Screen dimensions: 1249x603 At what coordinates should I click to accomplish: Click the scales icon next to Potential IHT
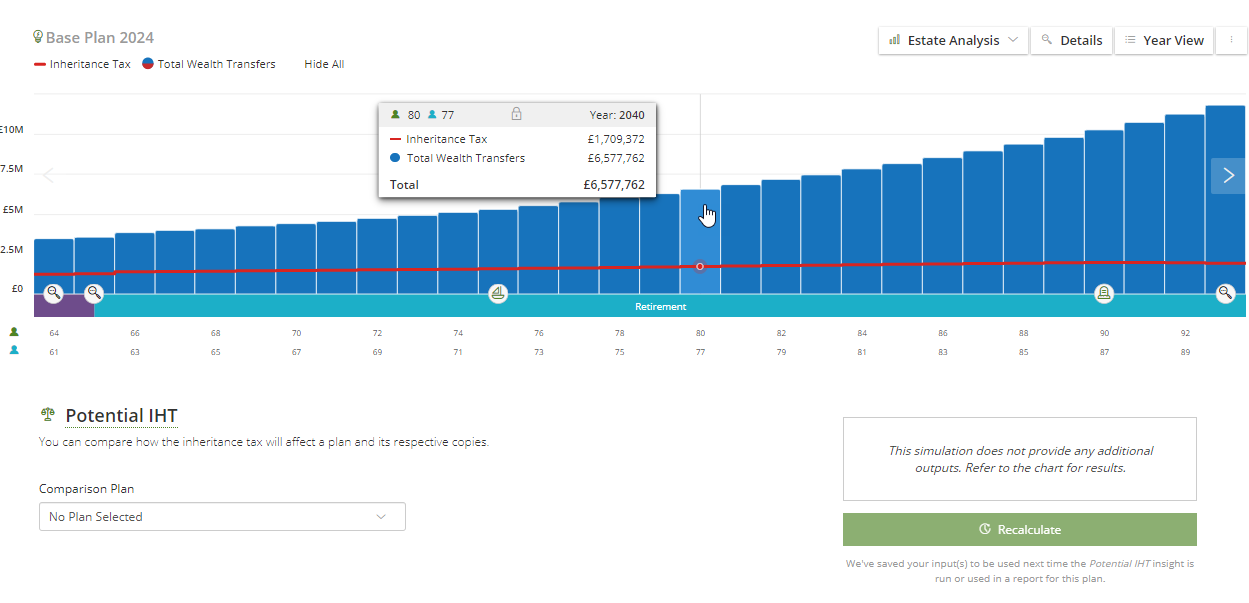click(47, 415)
